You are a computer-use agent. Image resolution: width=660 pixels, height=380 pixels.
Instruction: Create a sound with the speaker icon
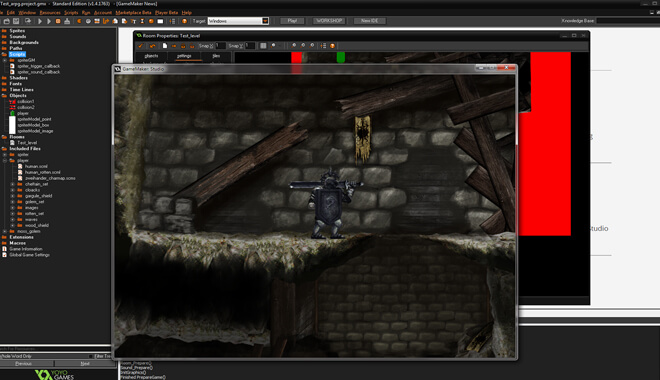(x=88, y=21)
